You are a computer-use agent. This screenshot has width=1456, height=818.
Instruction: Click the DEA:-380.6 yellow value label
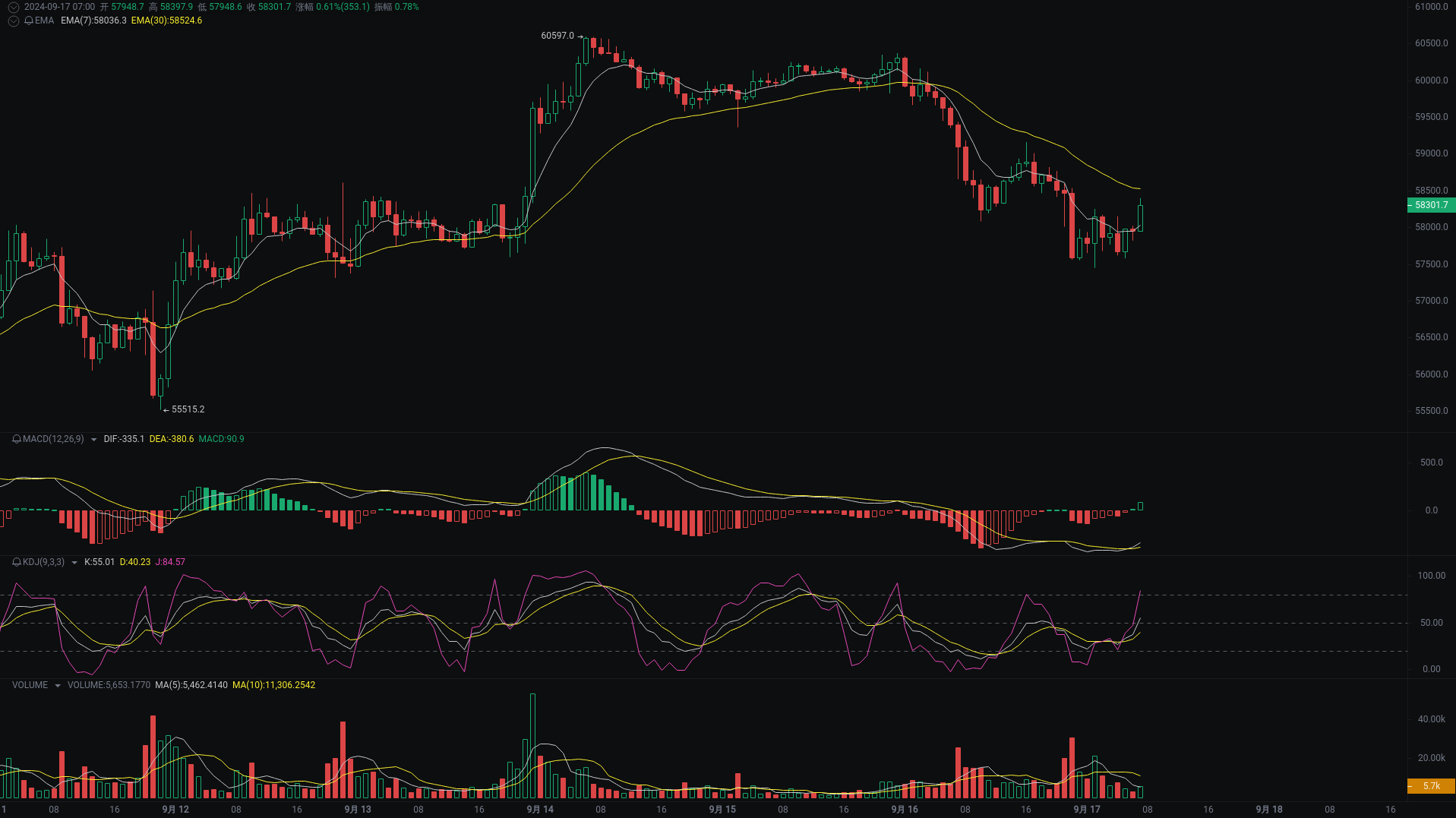point(171,439)
